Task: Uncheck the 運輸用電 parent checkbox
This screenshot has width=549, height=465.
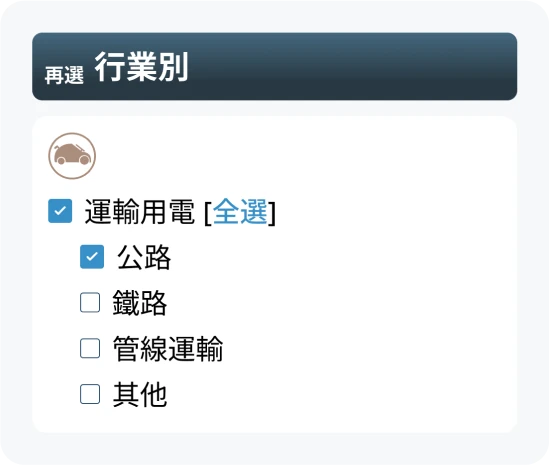Action: pos(60,211)
